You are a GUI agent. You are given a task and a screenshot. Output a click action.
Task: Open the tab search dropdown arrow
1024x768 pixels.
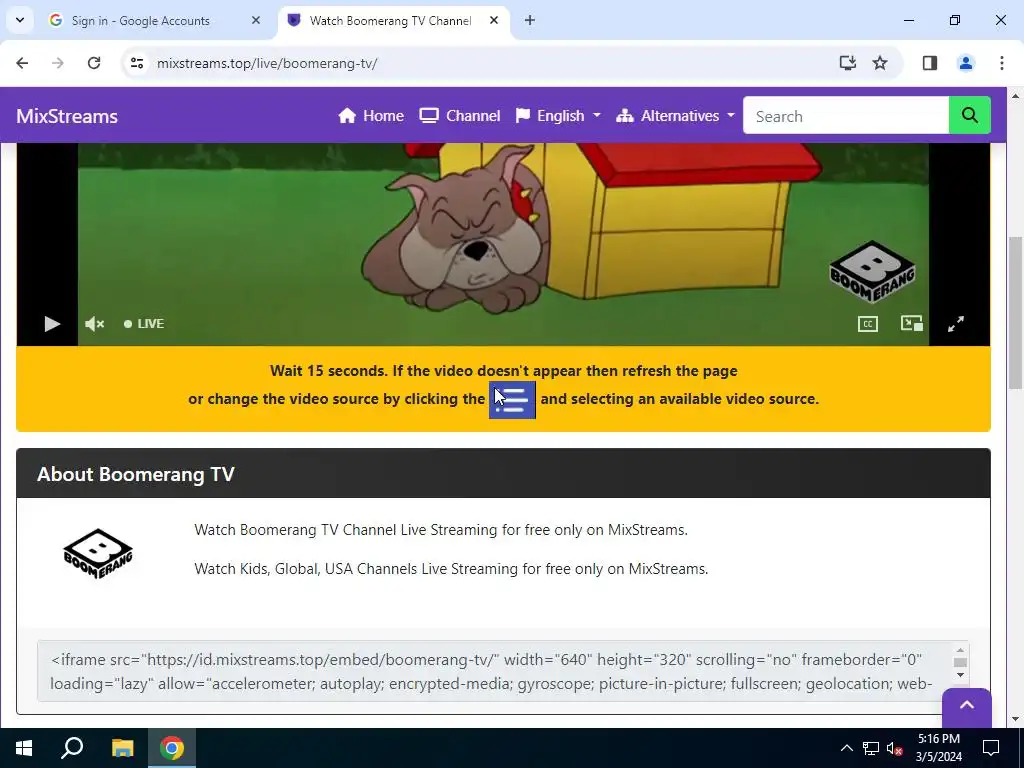20,20
